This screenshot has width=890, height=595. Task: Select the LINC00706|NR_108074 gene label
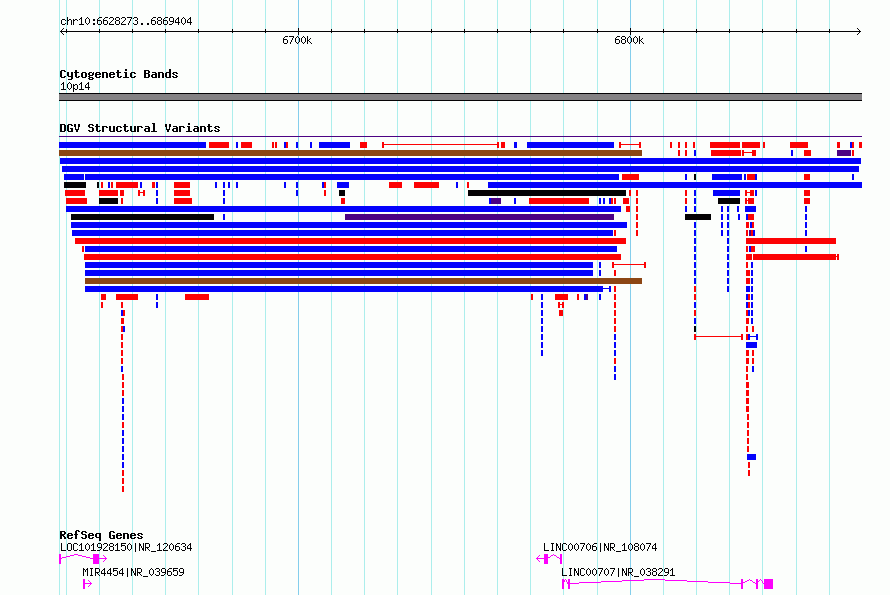point(600,547)
